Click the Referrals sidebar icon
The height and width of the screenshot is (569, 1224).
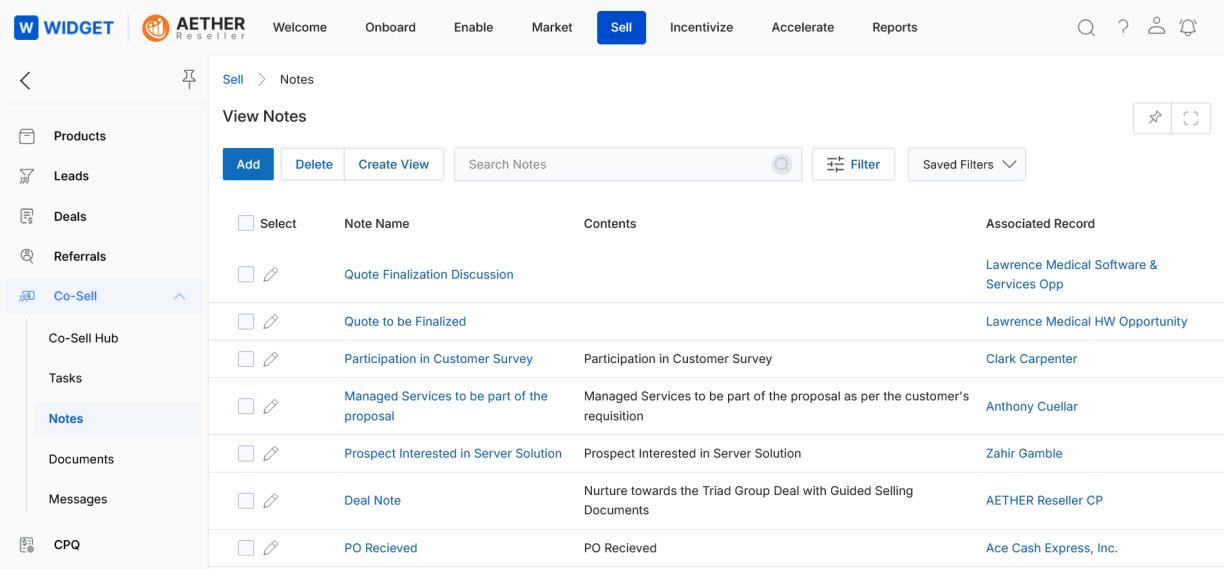[28, 256]
